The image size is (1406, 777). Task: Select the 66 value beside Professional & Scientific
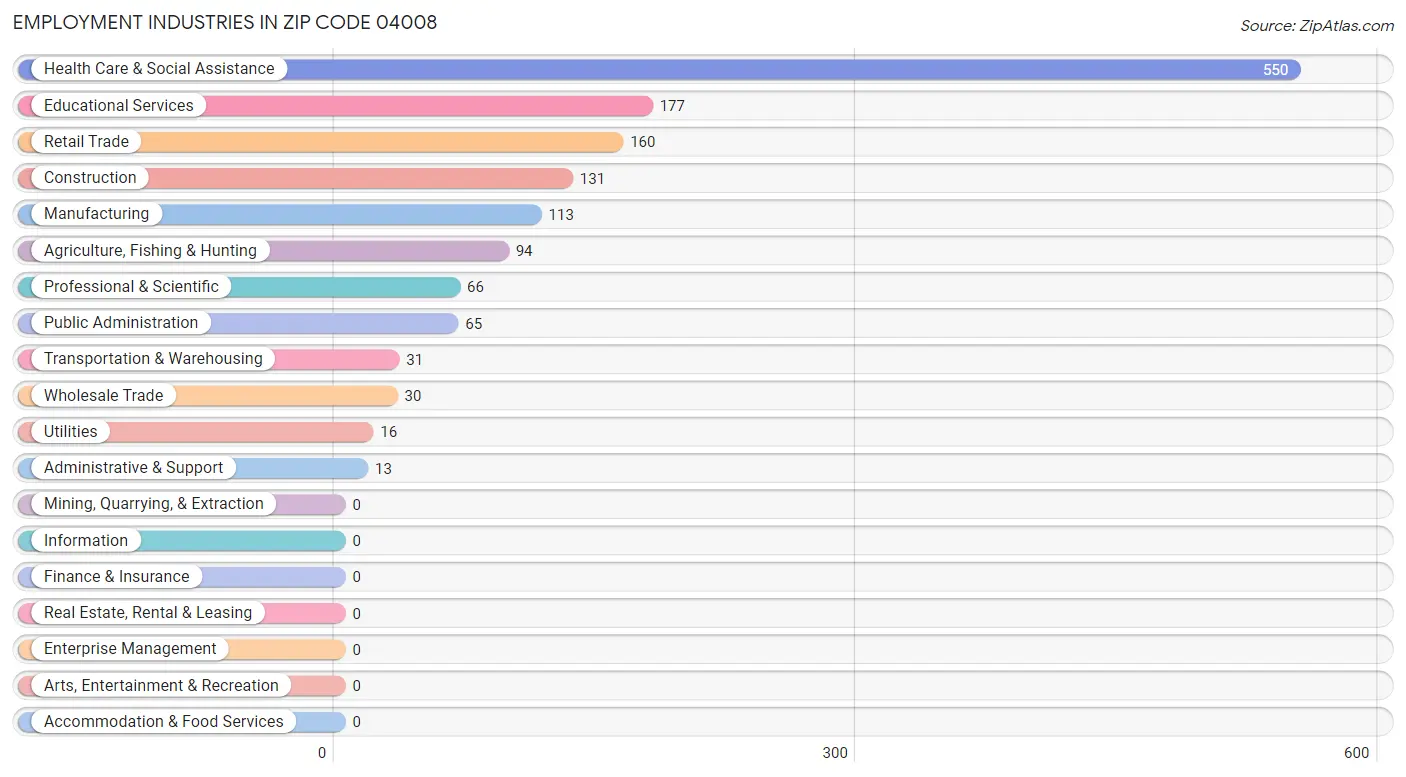(475, 287)
